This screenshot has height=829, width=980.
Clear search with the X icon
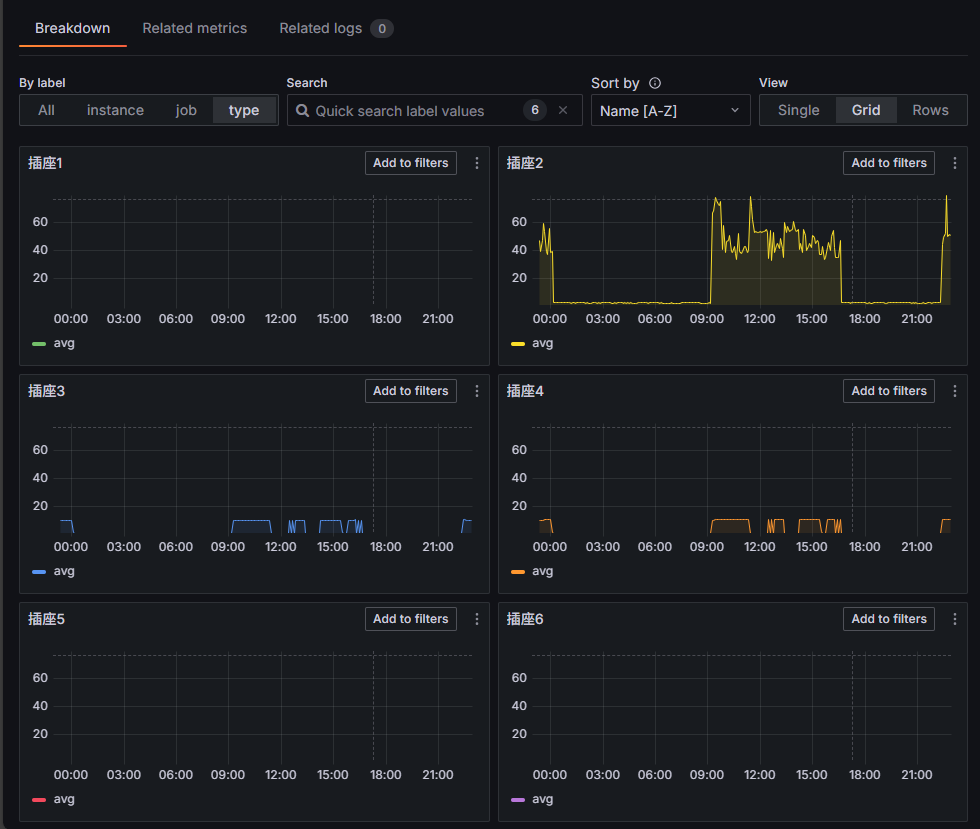563,110
